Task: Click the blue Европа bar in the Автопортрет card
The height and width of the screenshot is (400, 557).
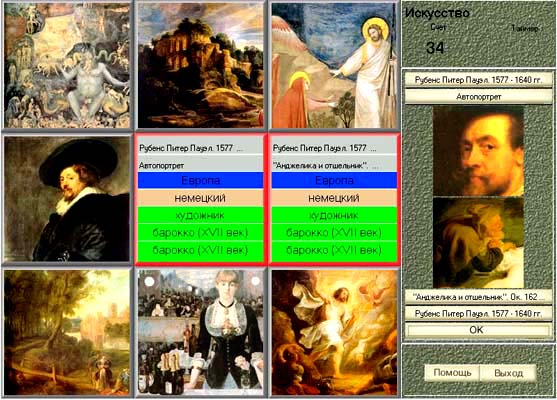Action: tap(201, 180)
